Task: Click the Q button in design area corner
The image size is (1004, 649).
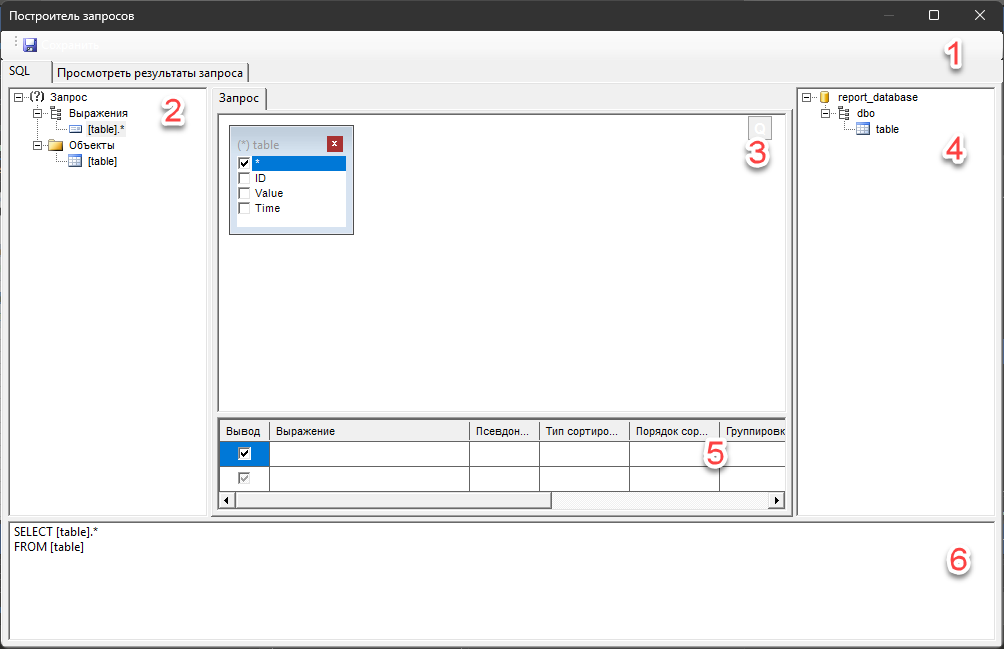Action: (760, 128)
